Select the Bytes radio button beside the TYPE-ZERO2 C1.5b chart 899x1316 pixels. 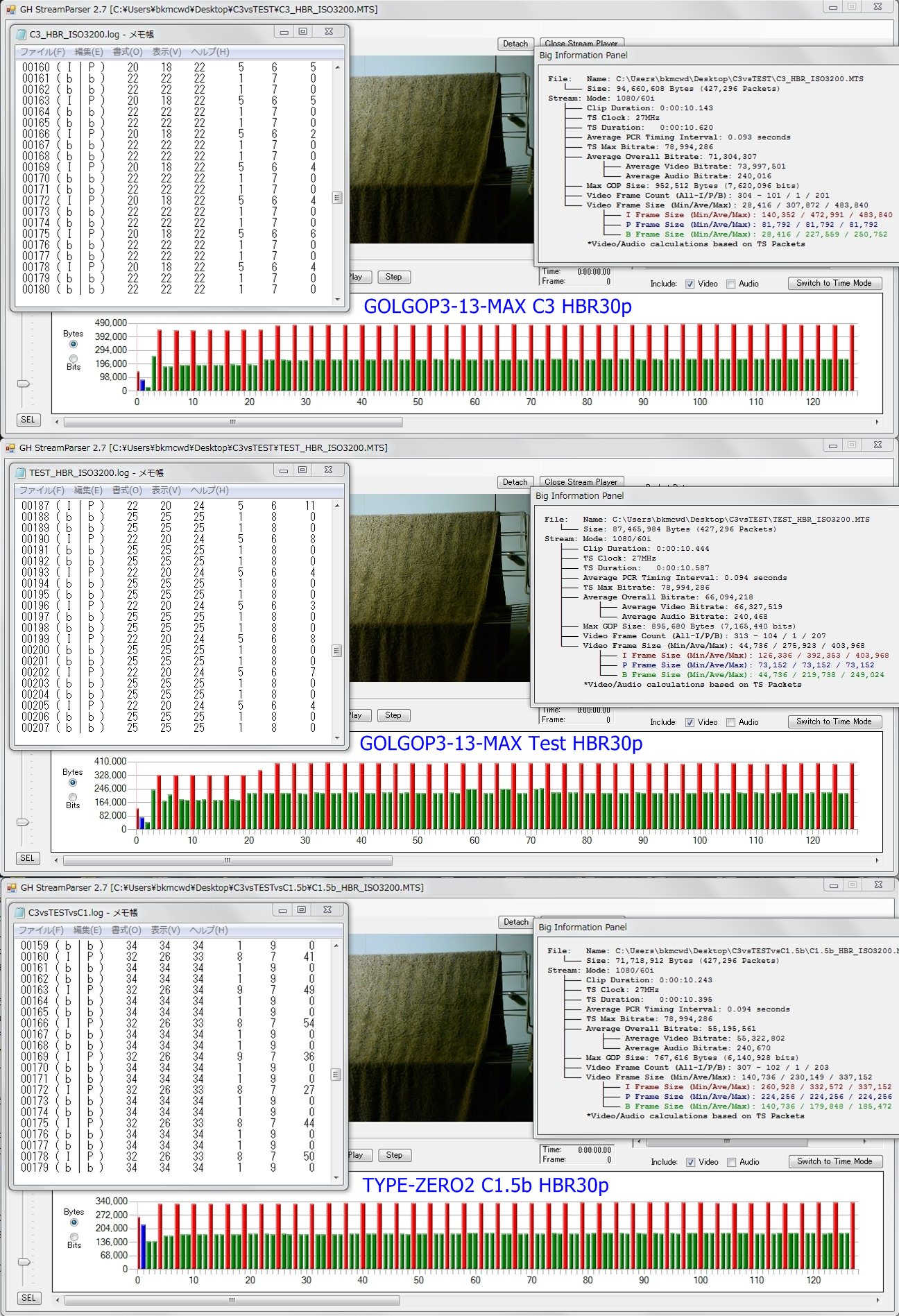[x=74, y=1222]
